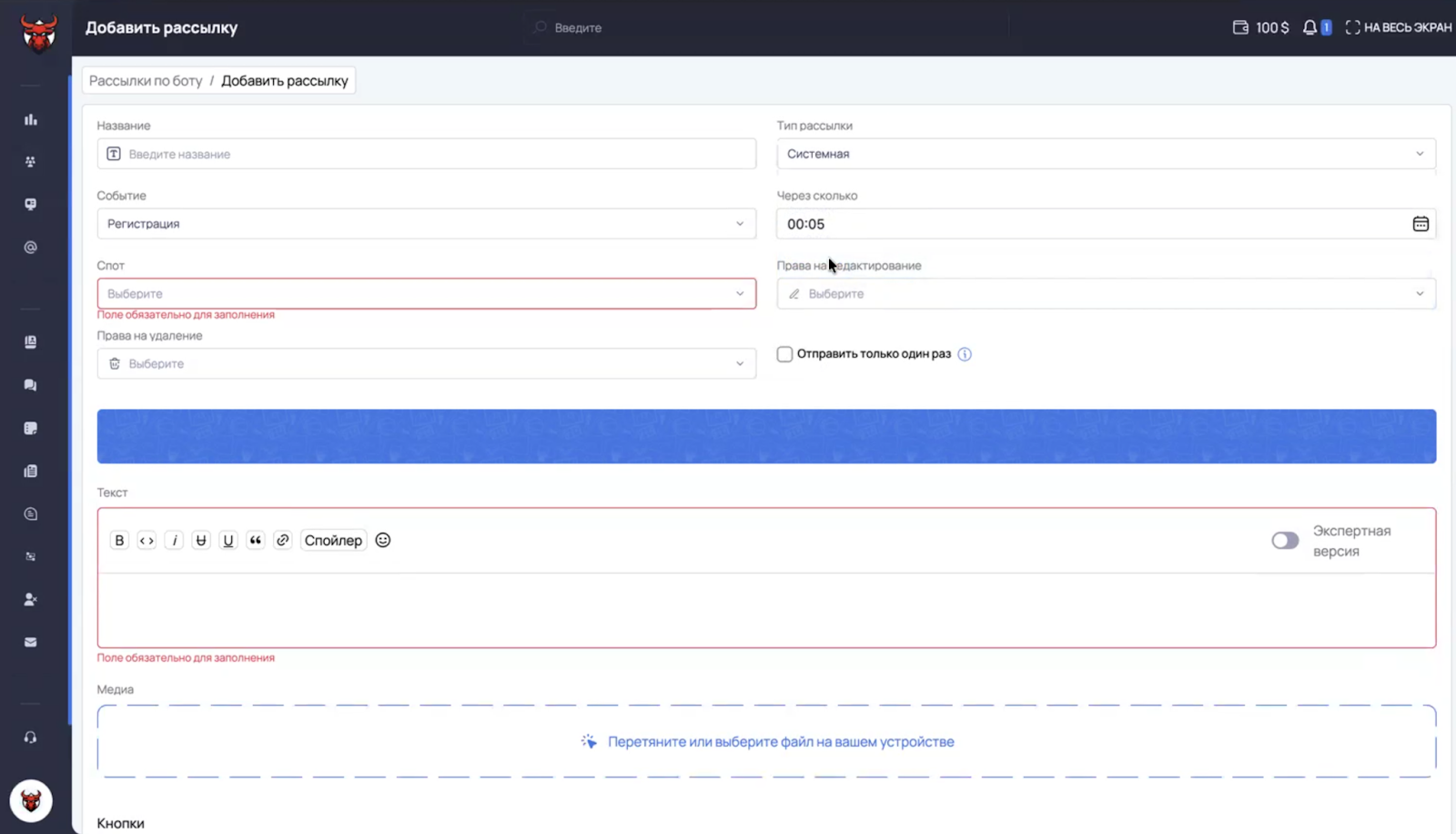Image resolution: width=1456 pixels, height=834 pixels.
Task: Expand Событие dropdown showing Регистрация
Action: tap(426, 224)
